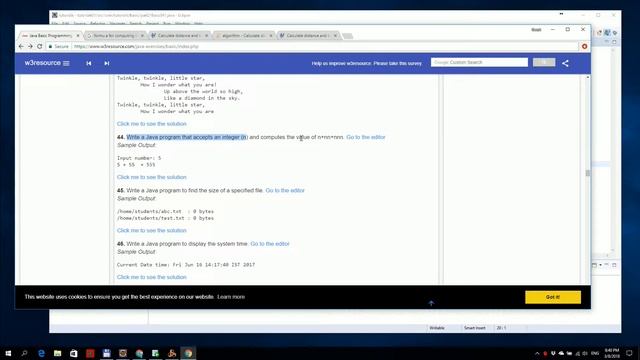This screenshot has width=640, height=360.
Task: Open the view menu dropdown in Eclipse's bottom panel
Action: tap(600, 265)
